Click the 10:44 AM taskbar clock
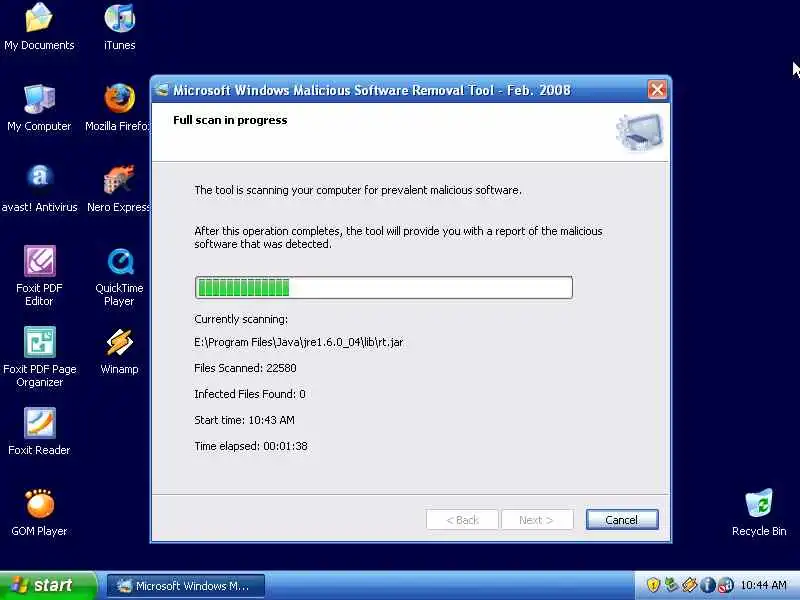800x600 pixels. 763,585
